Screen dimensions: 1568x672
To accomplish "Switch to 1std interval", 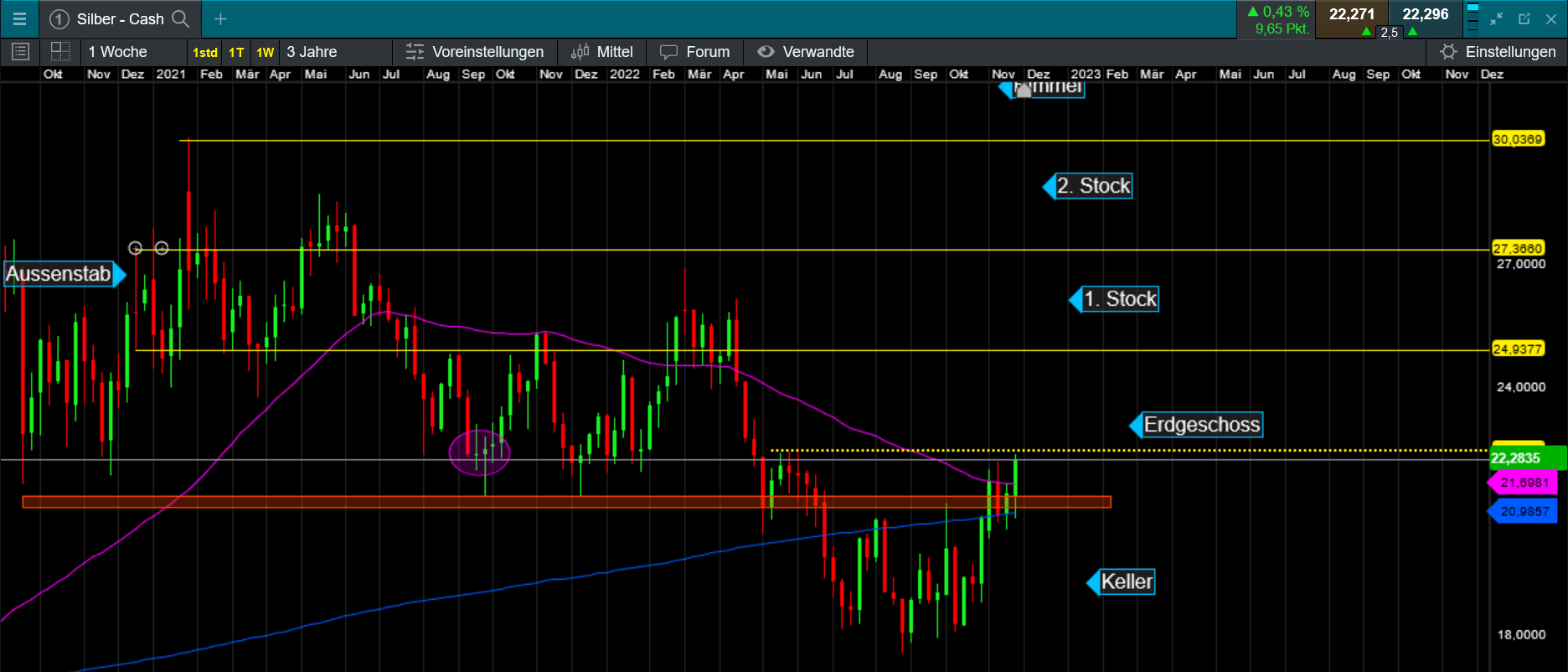I will coord(205,52).
